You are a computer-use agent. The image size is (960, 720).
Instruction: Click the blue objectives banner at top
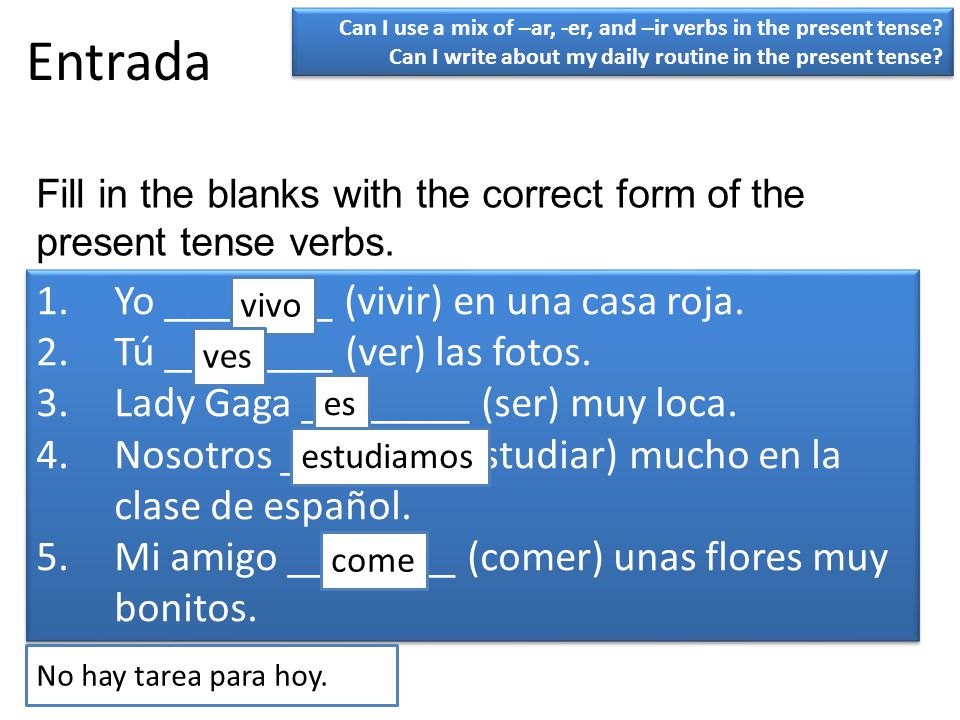point(622,42)
